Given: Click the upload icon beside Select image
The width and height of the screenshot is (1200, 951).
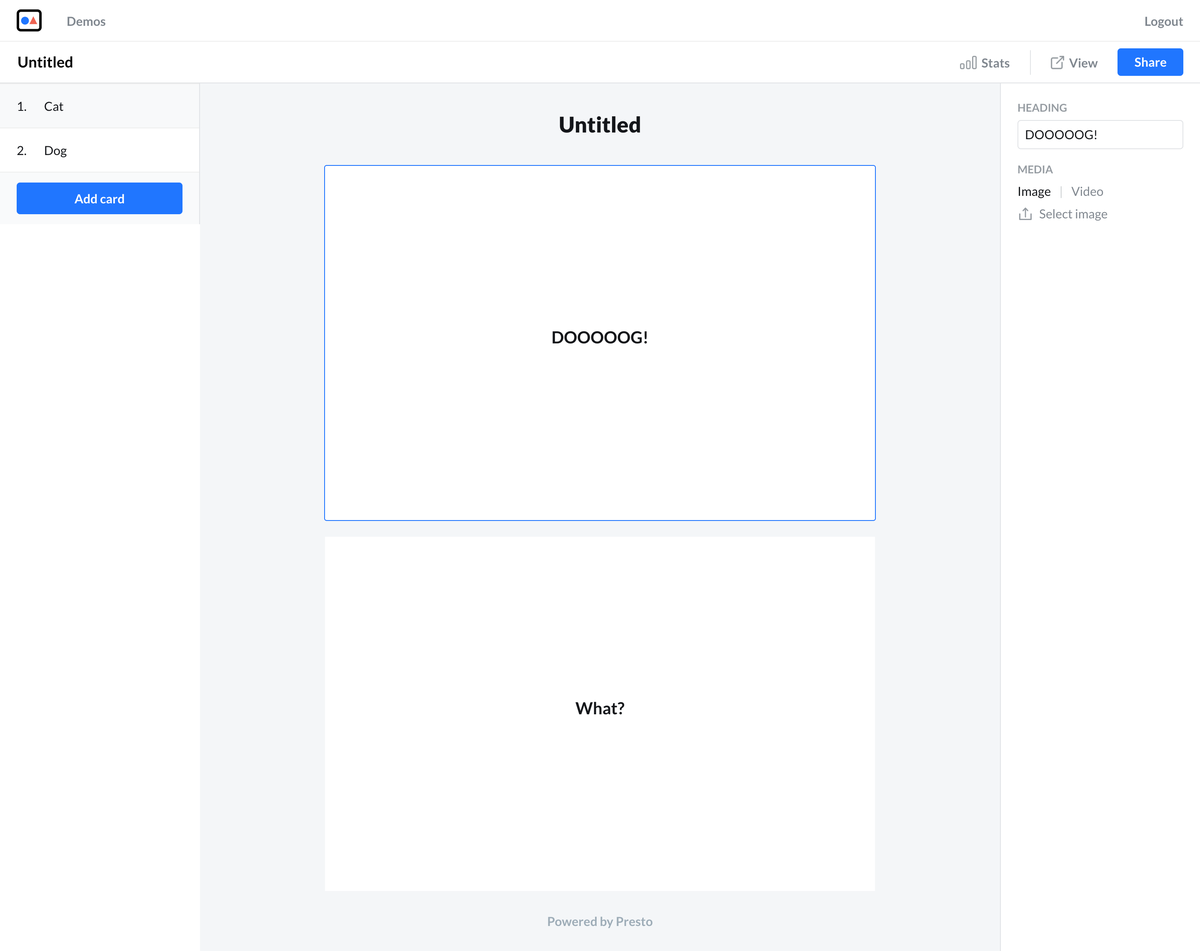Looking at the screenshot, I should 1025,214.
